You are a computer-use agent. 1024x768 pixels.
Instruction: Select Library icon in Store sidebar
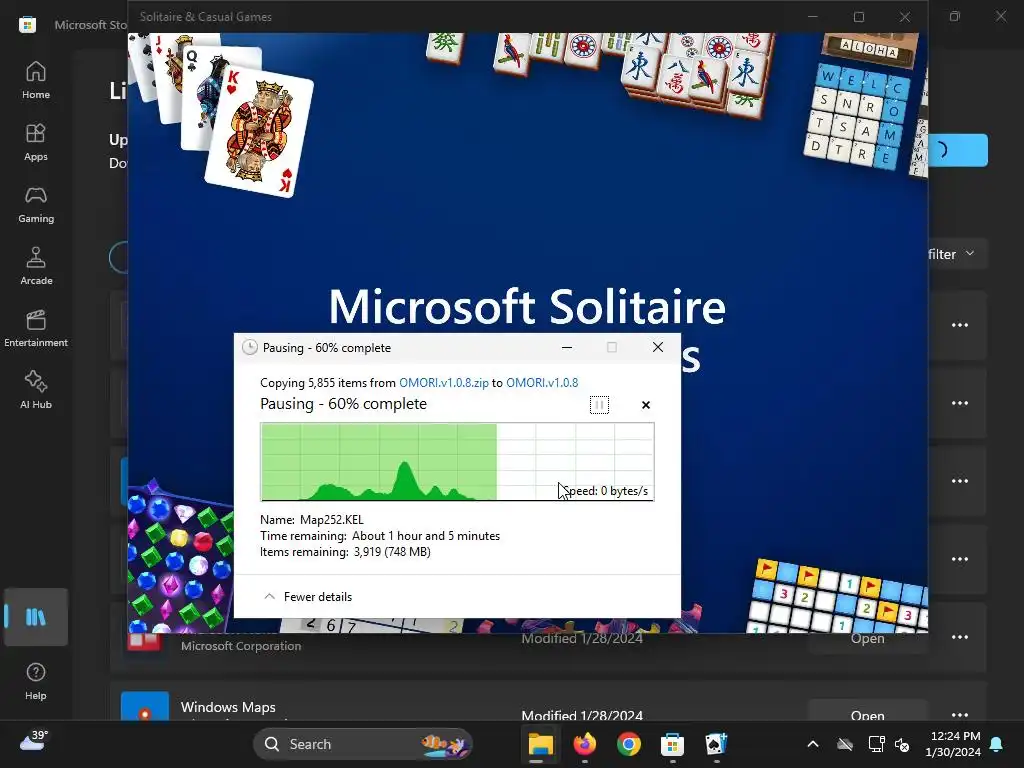(x=36, y=617)
